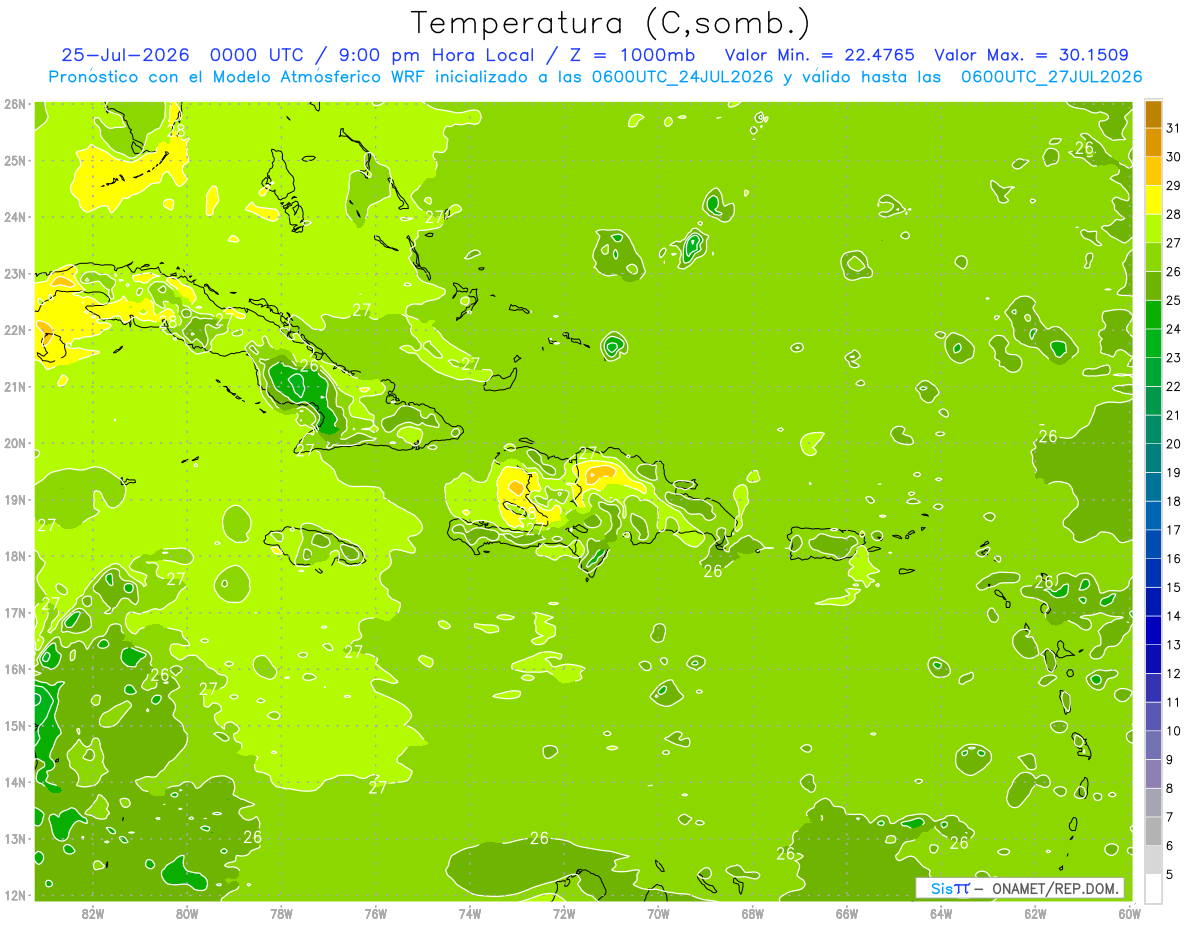Click the colorbar label "31"
1200x927 pixels.
pos(1174,128)
